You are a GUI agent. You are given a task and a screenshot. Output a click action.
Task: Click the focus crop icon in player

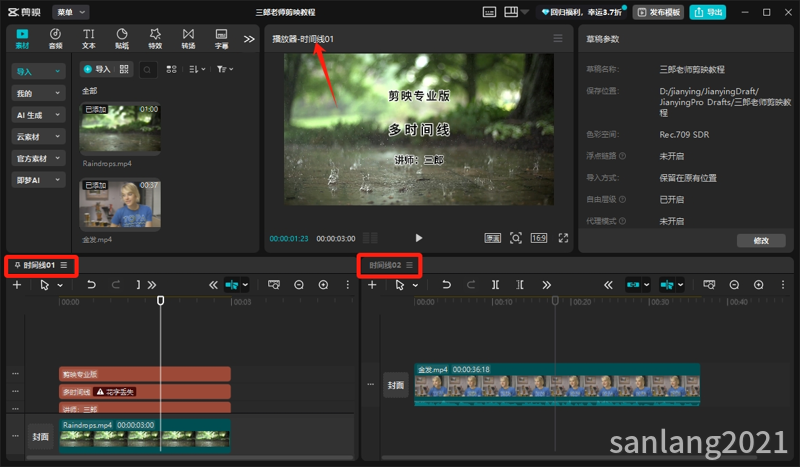[x=516, y=238]
